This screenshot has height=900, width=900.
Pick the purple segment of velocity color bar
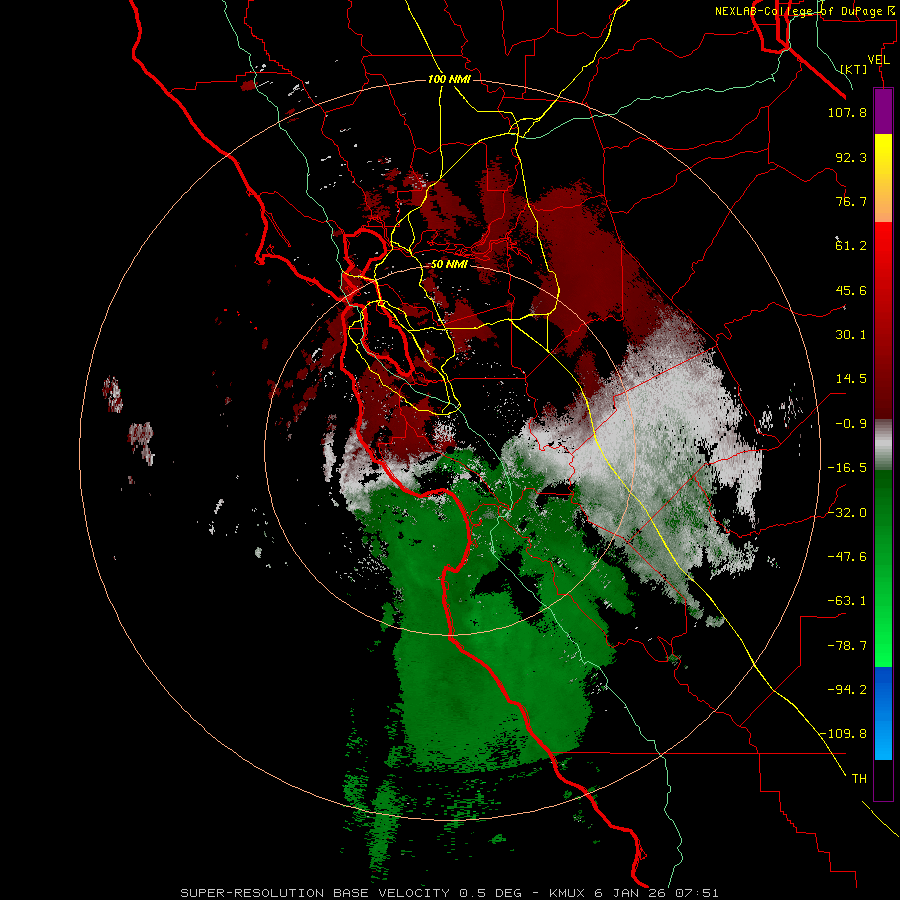point(883,111)
